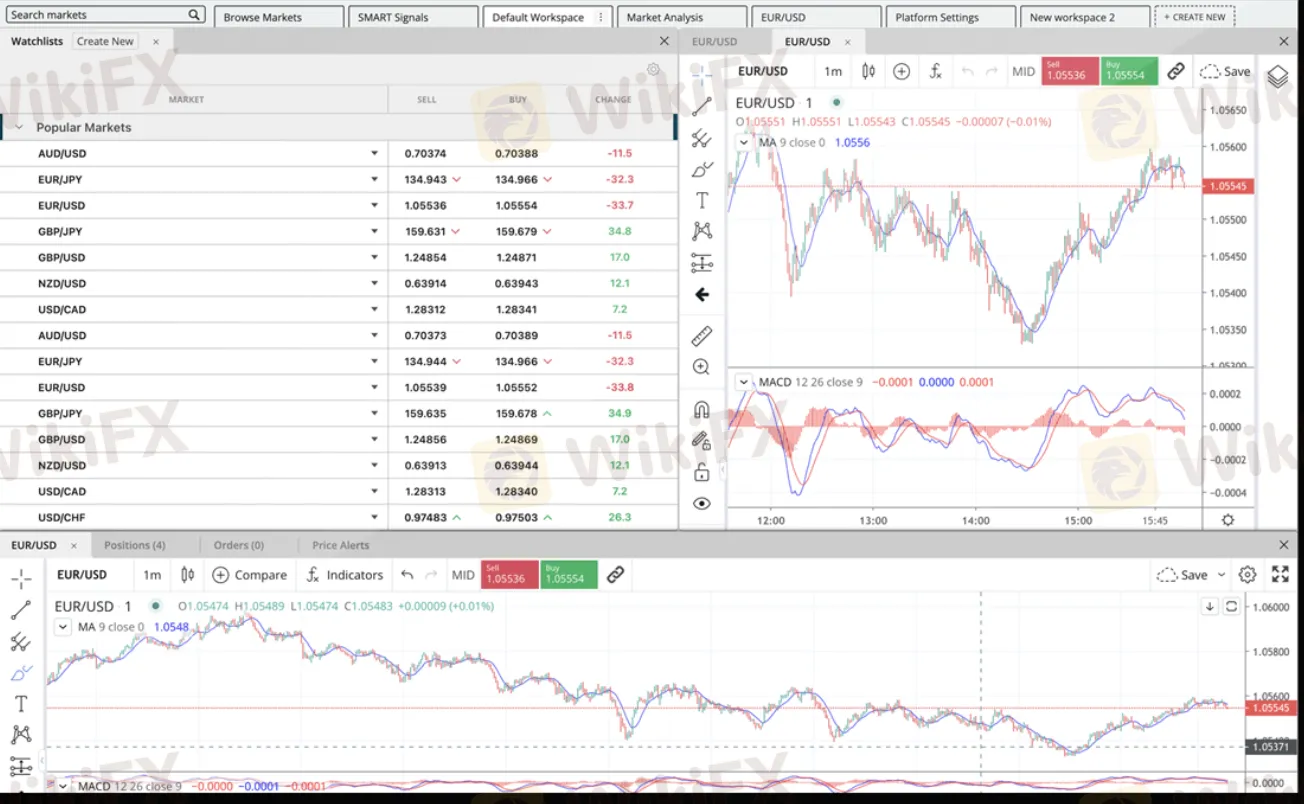Screen dimensions: 1304x804
Task: Click the green Buy 1.05554 button in upper chart
Action: [x=1129, y=71]
